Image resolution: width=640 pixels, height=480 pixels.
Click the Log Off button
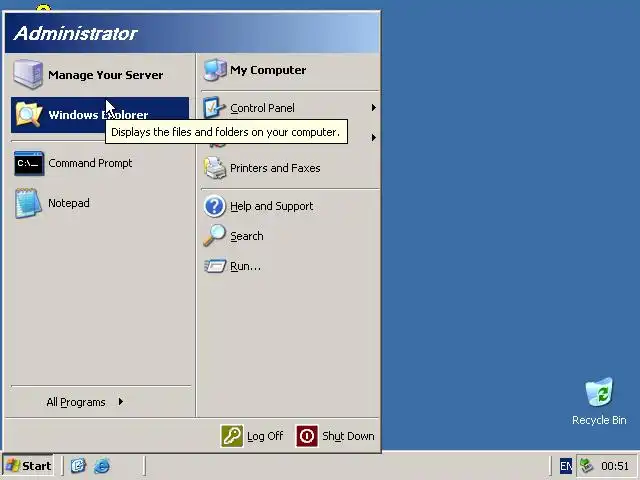click(x=252, y=436)
